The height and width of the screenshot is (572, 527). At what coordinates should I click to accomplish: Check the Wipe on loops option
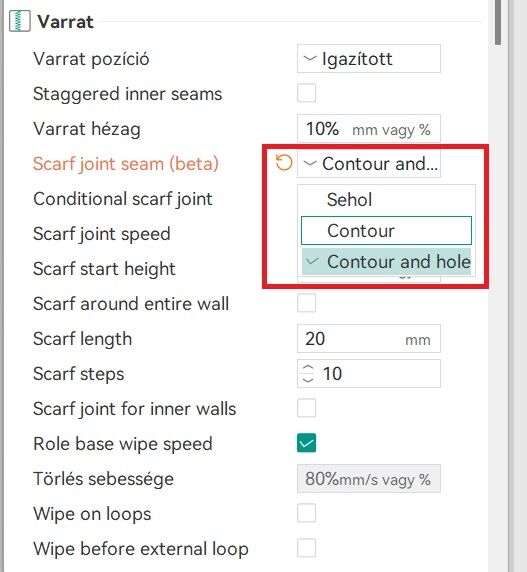tap(306, 513)
